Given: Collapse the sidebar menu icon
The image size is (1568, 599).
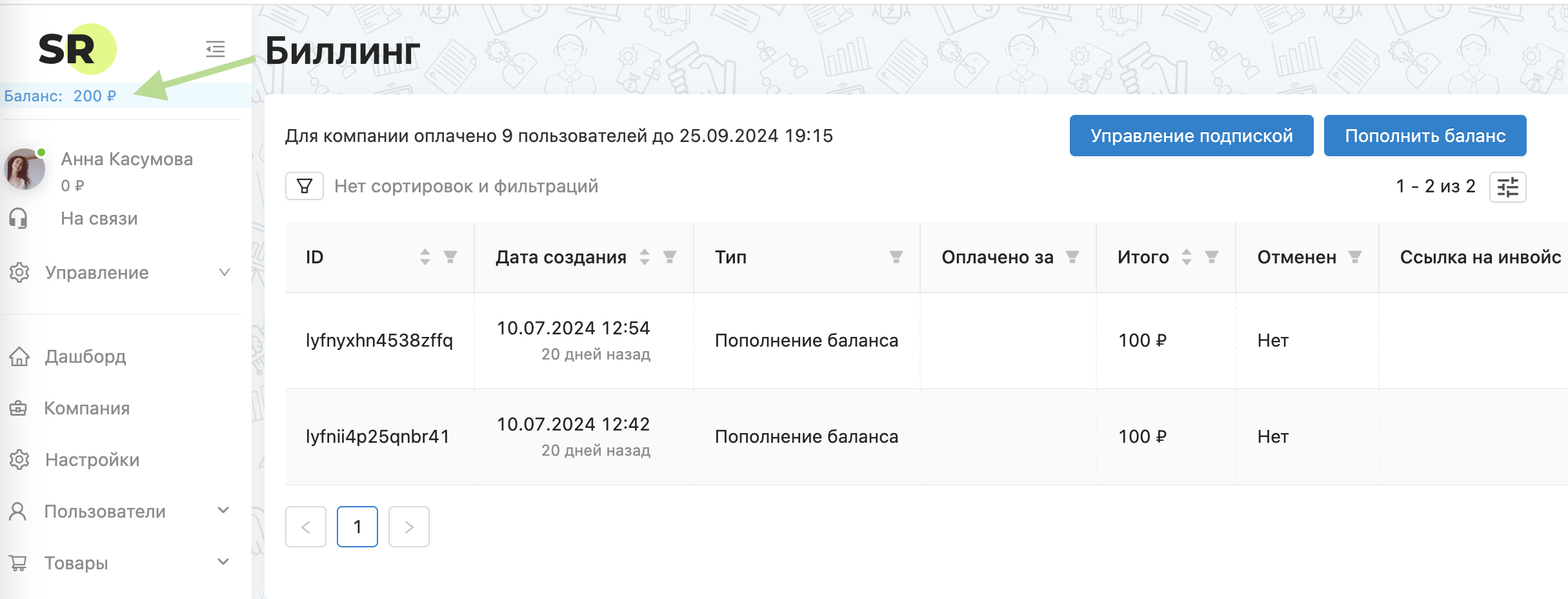Looking at the screenshot, I should (216, 49).
